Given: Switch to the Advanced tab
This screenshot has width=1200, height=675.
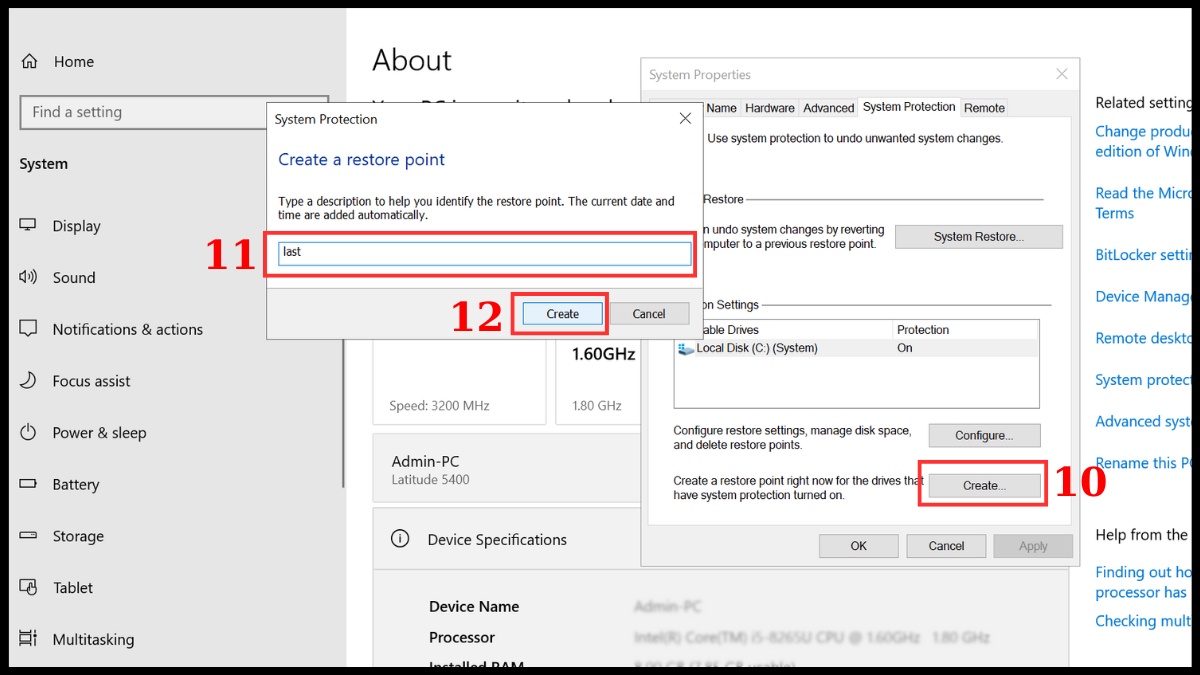Looking at the screenshot, I should point(829,108).
